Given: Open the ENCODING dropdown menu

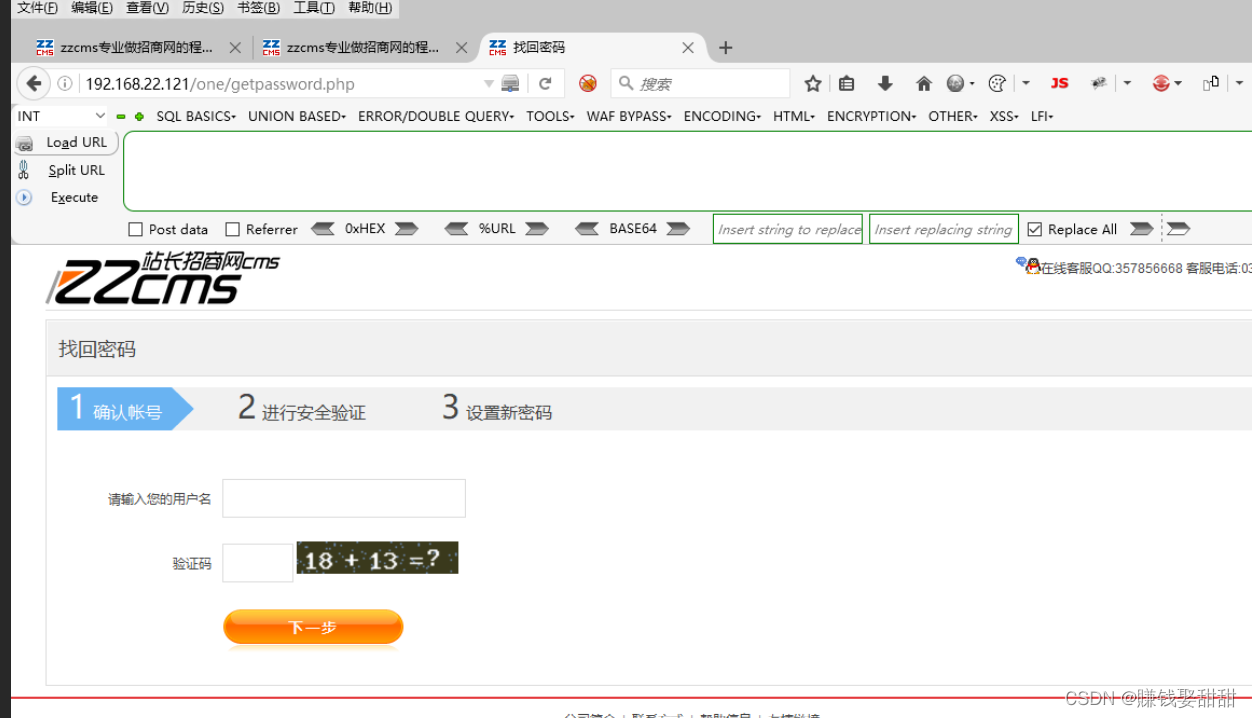Looking at the screenshot, I should point(722,116).
